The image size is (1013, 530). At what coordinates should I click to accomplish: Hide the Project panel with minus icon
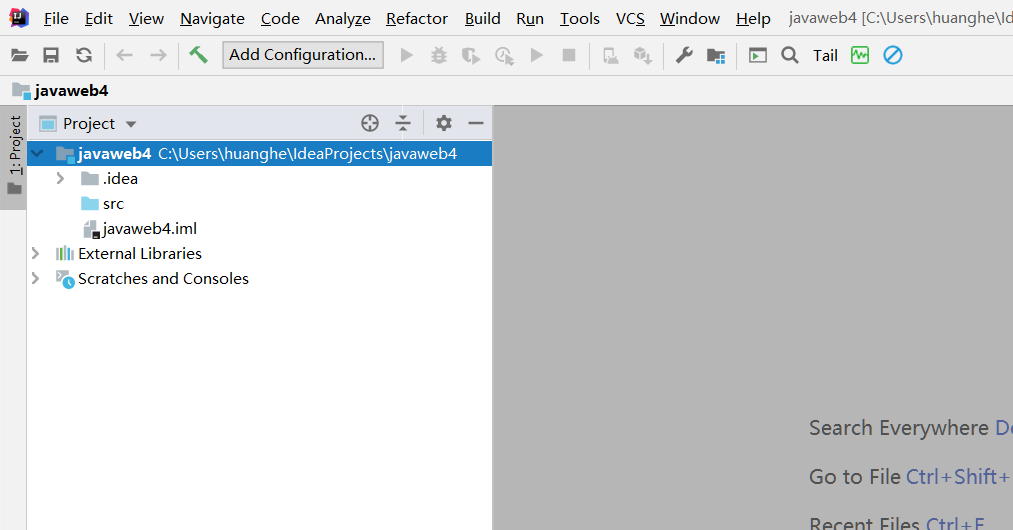click(x=476, y=123)
